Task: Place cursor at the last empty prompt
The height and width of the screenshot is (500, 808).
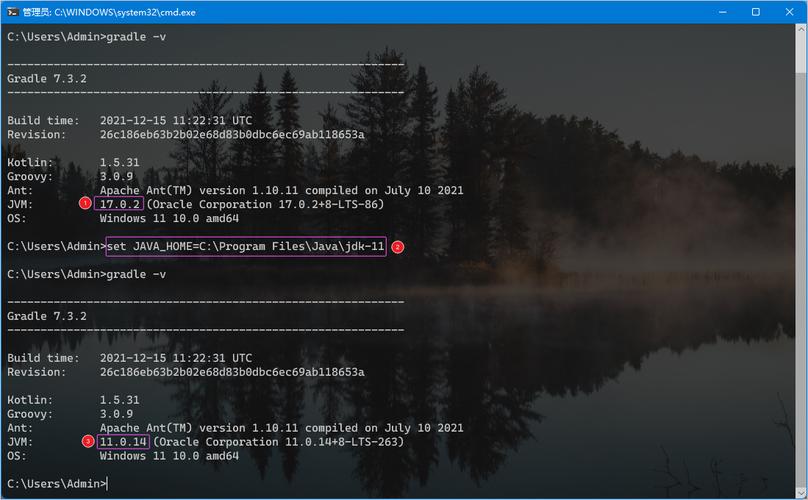Action: [107, 484]
